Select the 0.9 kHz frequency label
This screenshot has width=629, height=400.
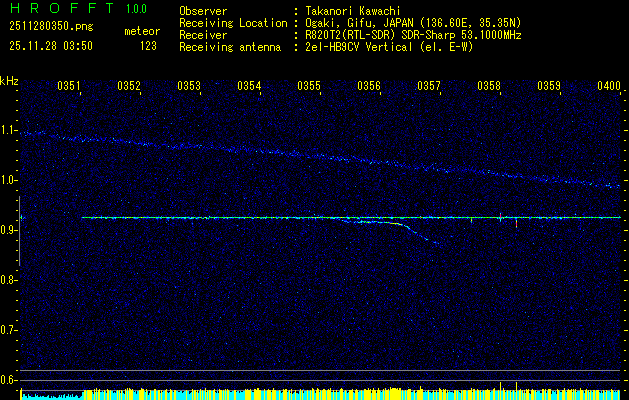[9, 230]
